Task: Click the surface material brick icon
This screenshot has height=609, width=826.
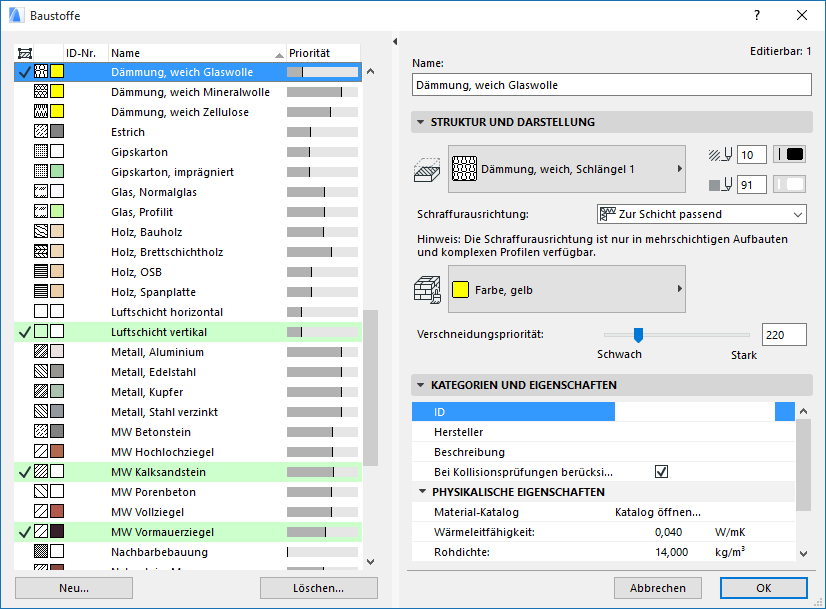Action: click(x=427, y=290)
